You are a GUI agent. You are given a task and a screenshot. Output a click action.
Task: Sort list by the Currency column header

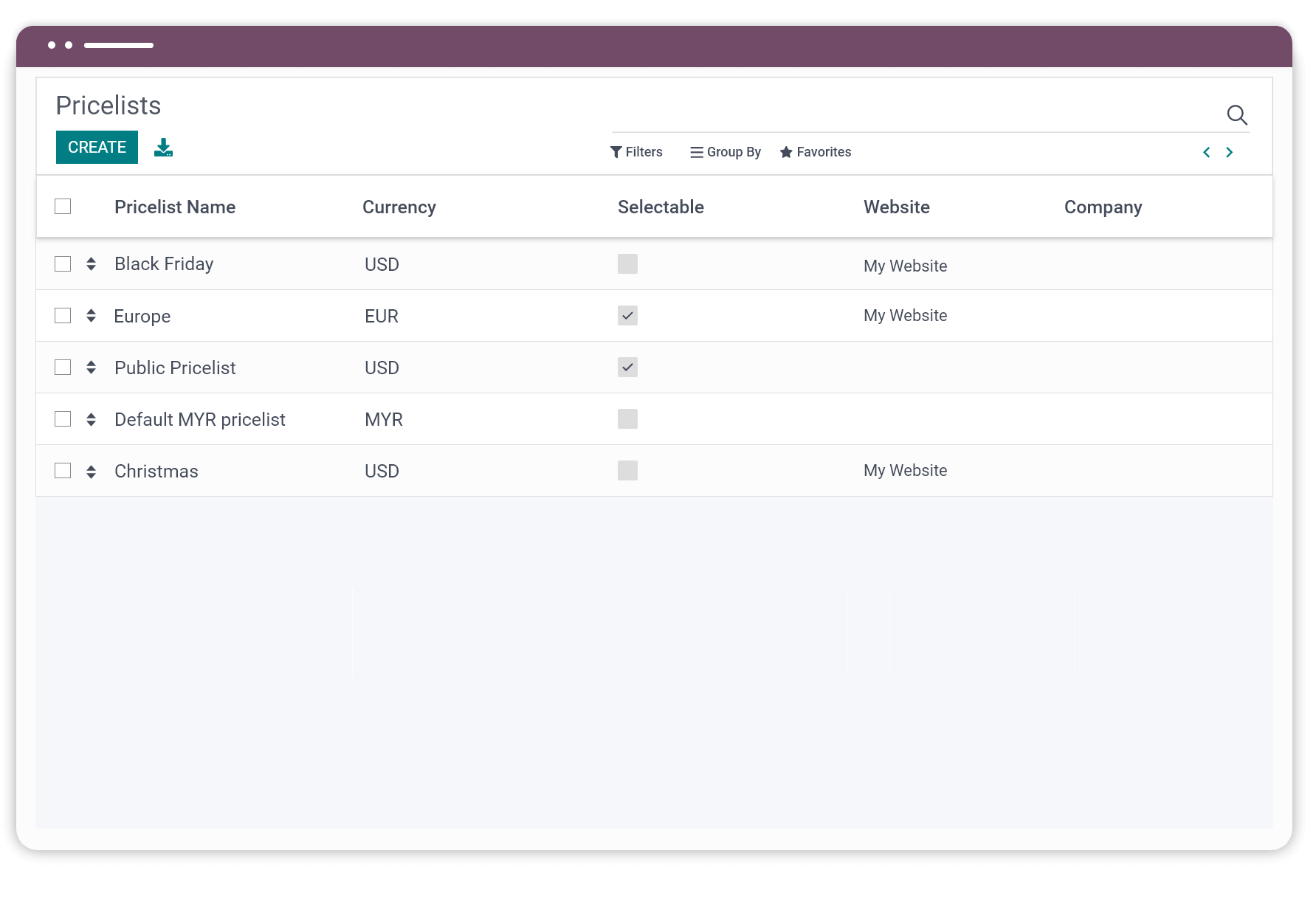399,207
